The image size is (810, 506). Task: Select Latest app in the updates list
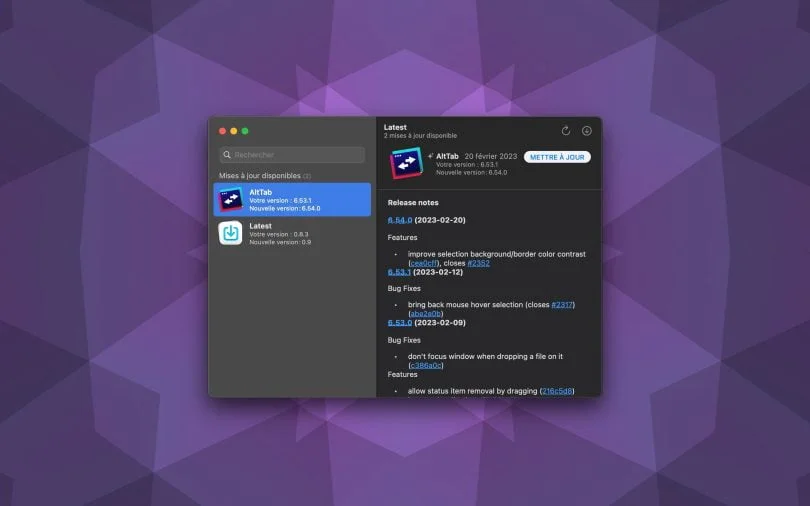pos(292,233)
